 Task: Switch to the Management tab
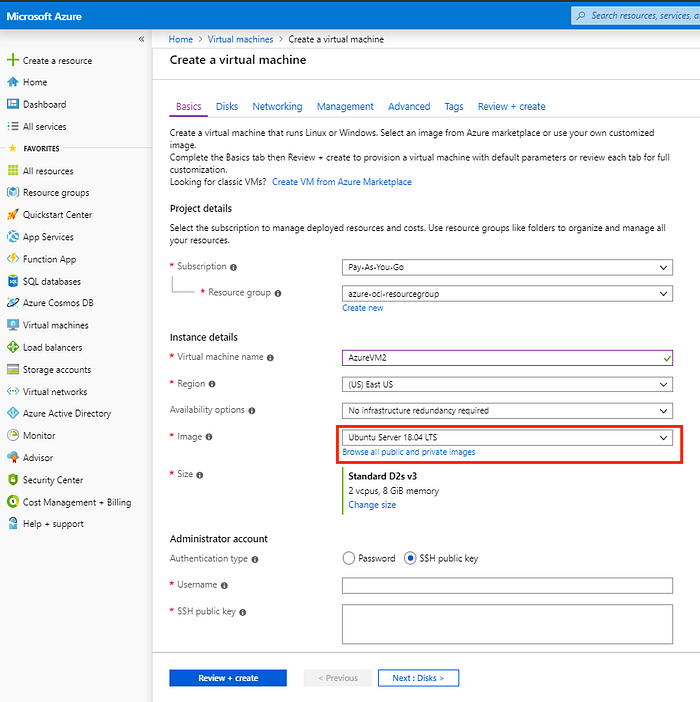pos(345,107)
